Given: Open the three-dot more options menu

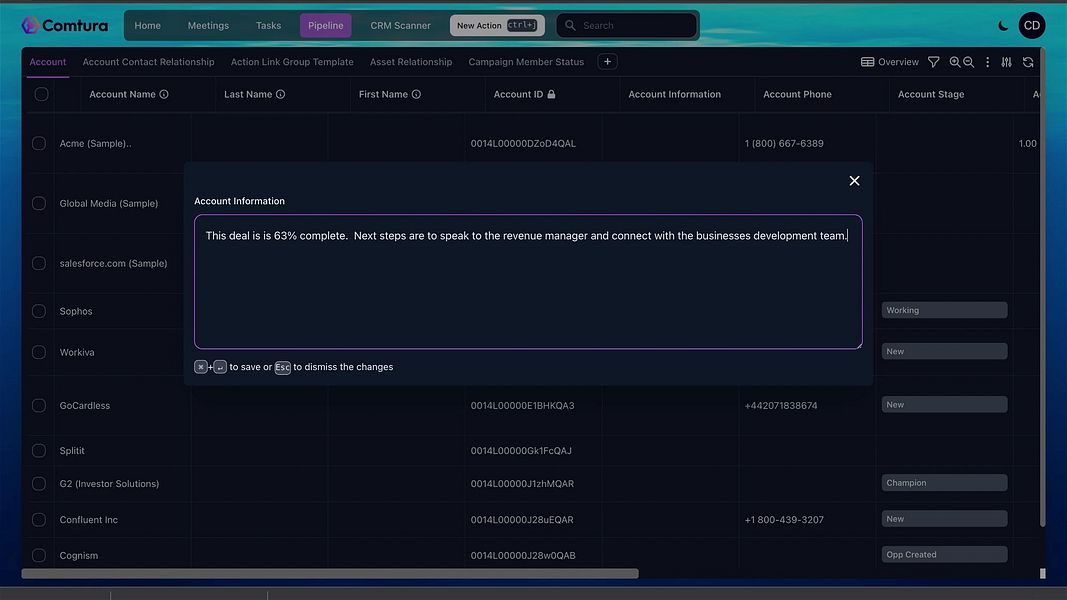Looking at the screenshot, I should coord(987,62).
